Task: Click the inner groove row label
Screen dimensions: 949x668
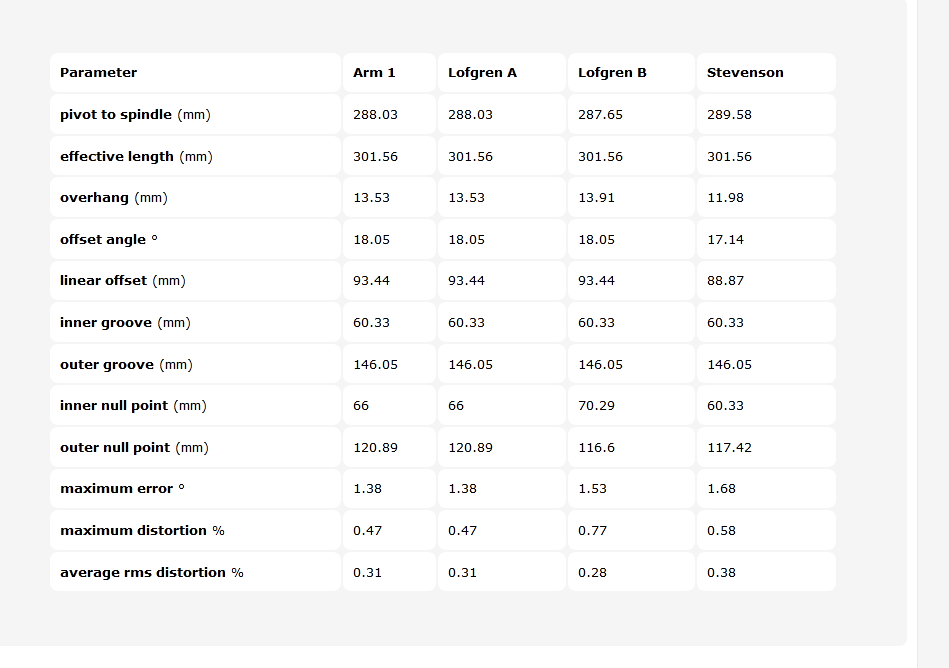Action: click(x=125, y=323)
